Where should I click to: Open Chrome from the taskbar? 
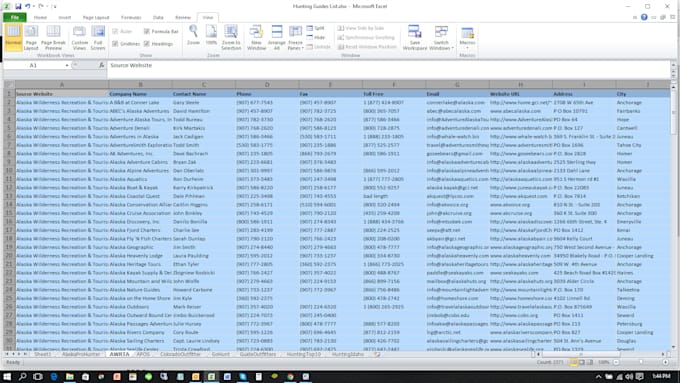[290, 376]
